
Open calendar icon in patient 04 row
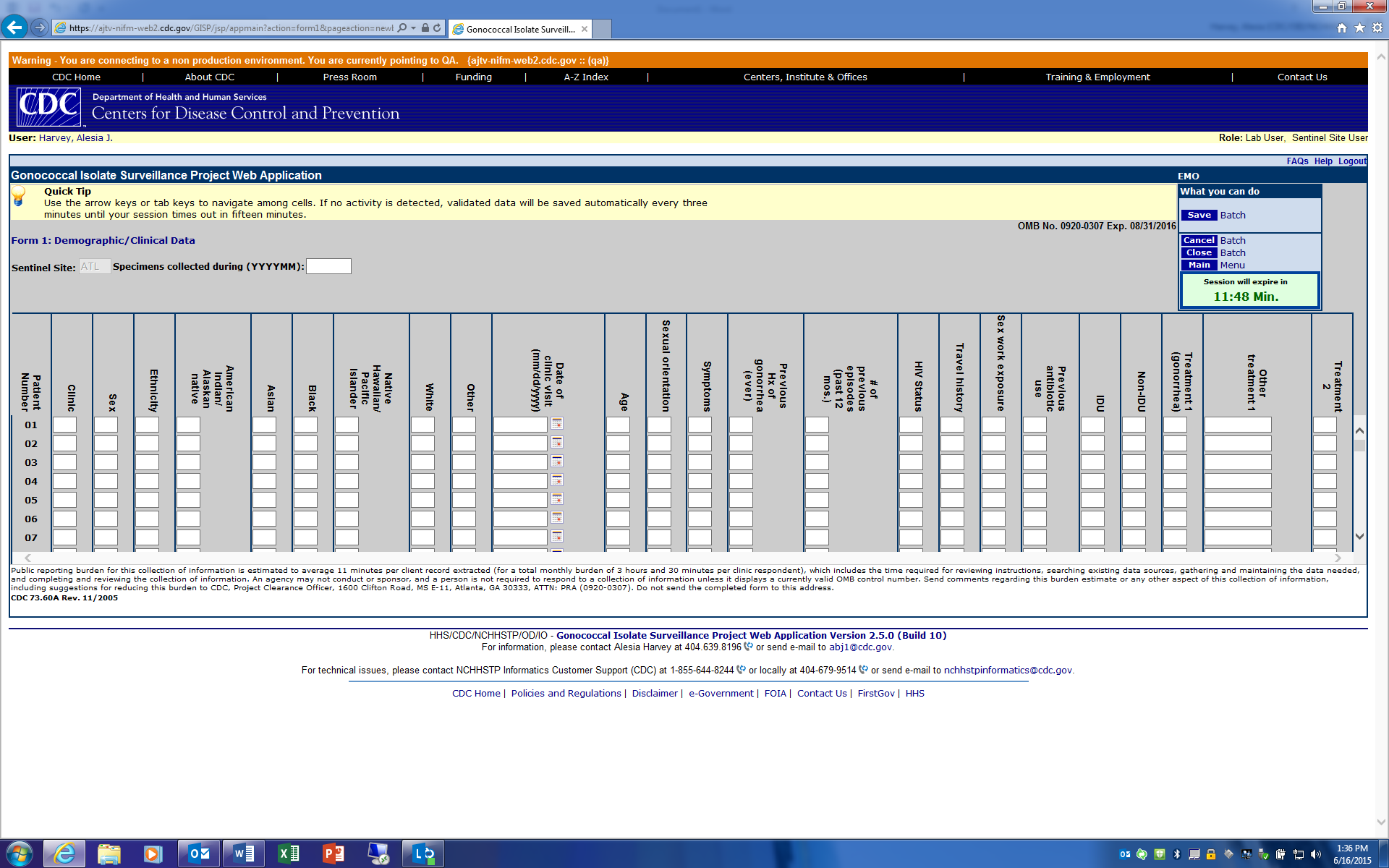click(557, 480)
